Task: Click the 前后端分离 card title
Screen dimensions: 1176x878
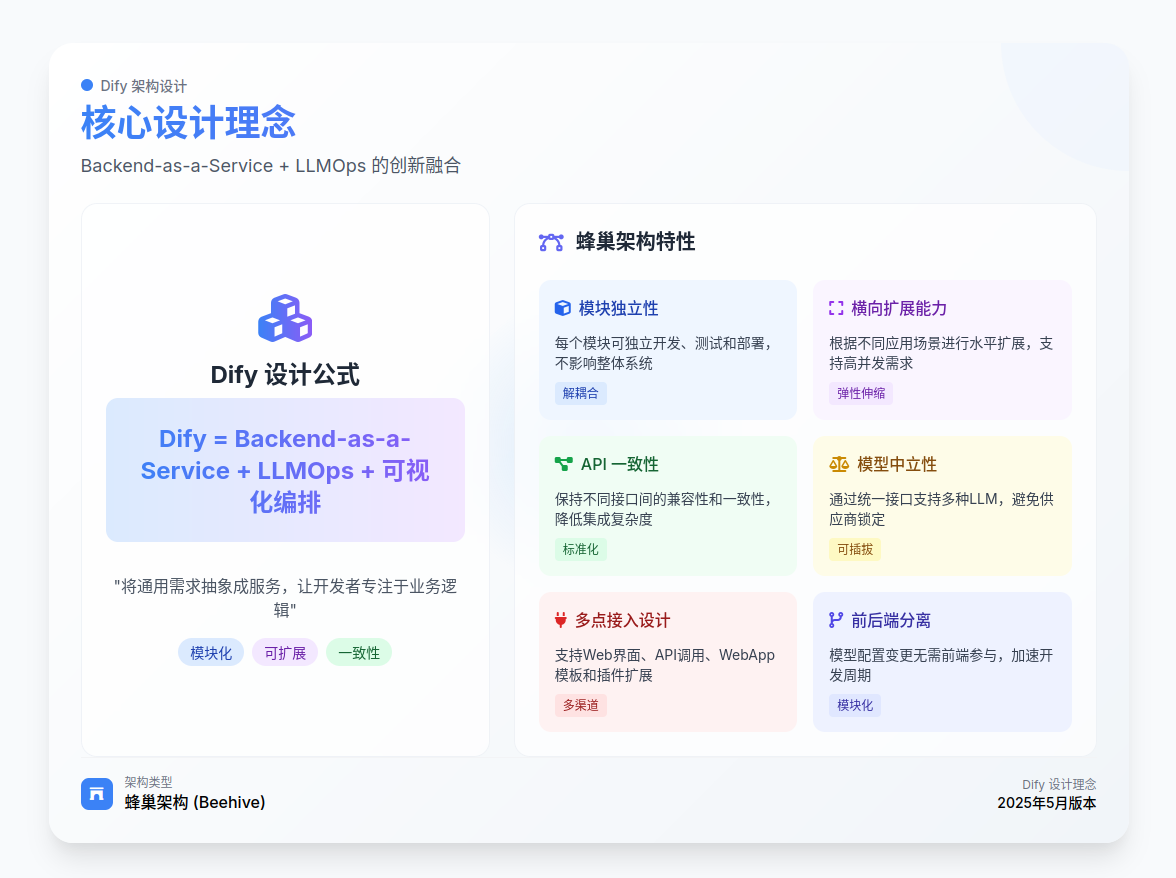Action: pos(891,620)
